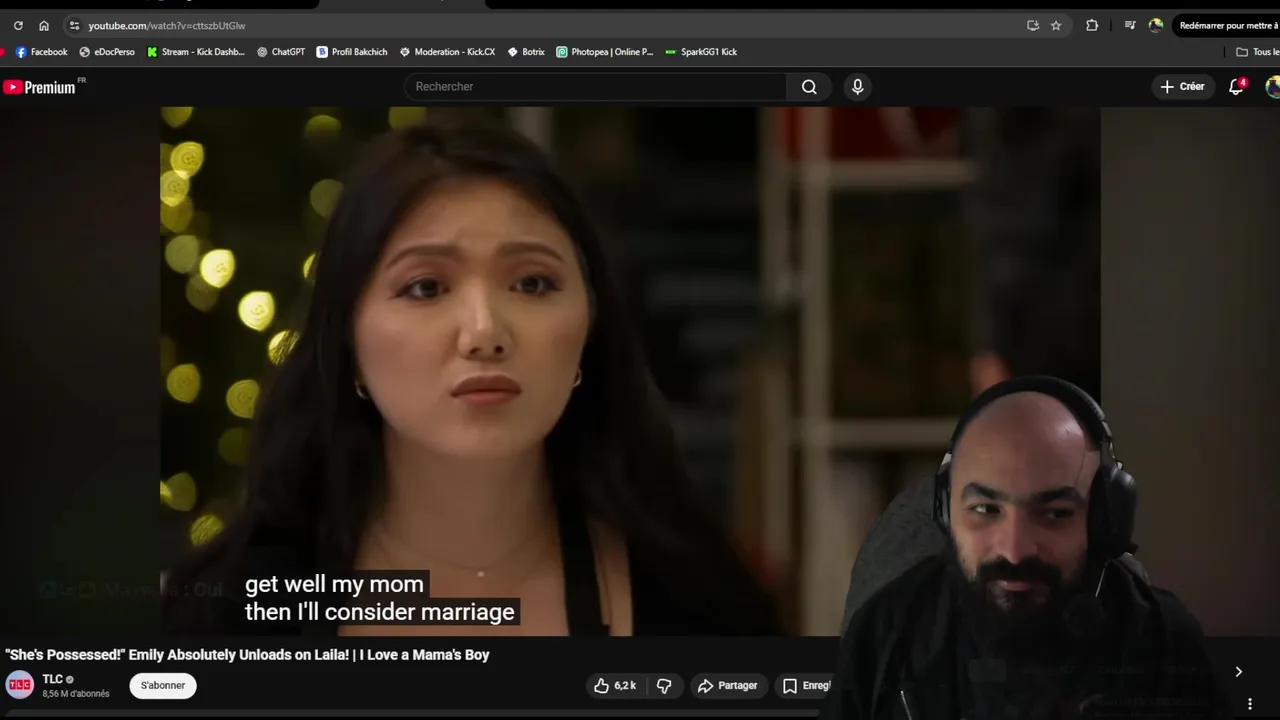This screenshot has width=1280, height=720.
Task: Open the SparkGG1 Kick bookmark
Action: (701, 52)
